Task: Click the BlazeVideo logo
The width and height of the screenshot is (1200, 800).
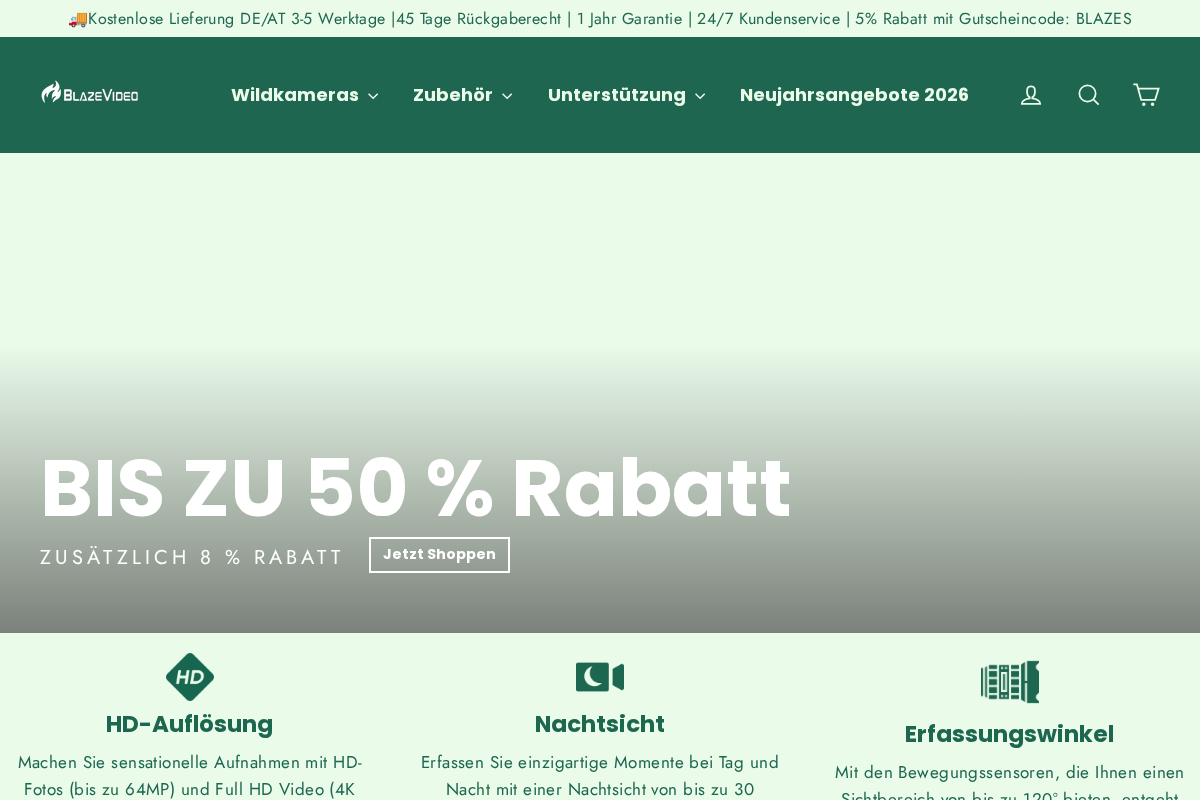Action: pos(89,92)
